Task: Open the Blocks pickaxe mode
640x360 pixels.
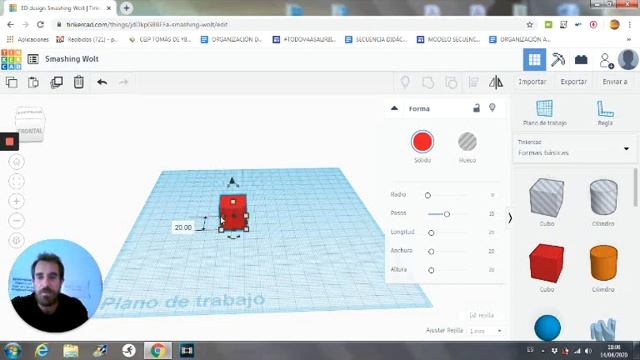Action: click(558, 60)
